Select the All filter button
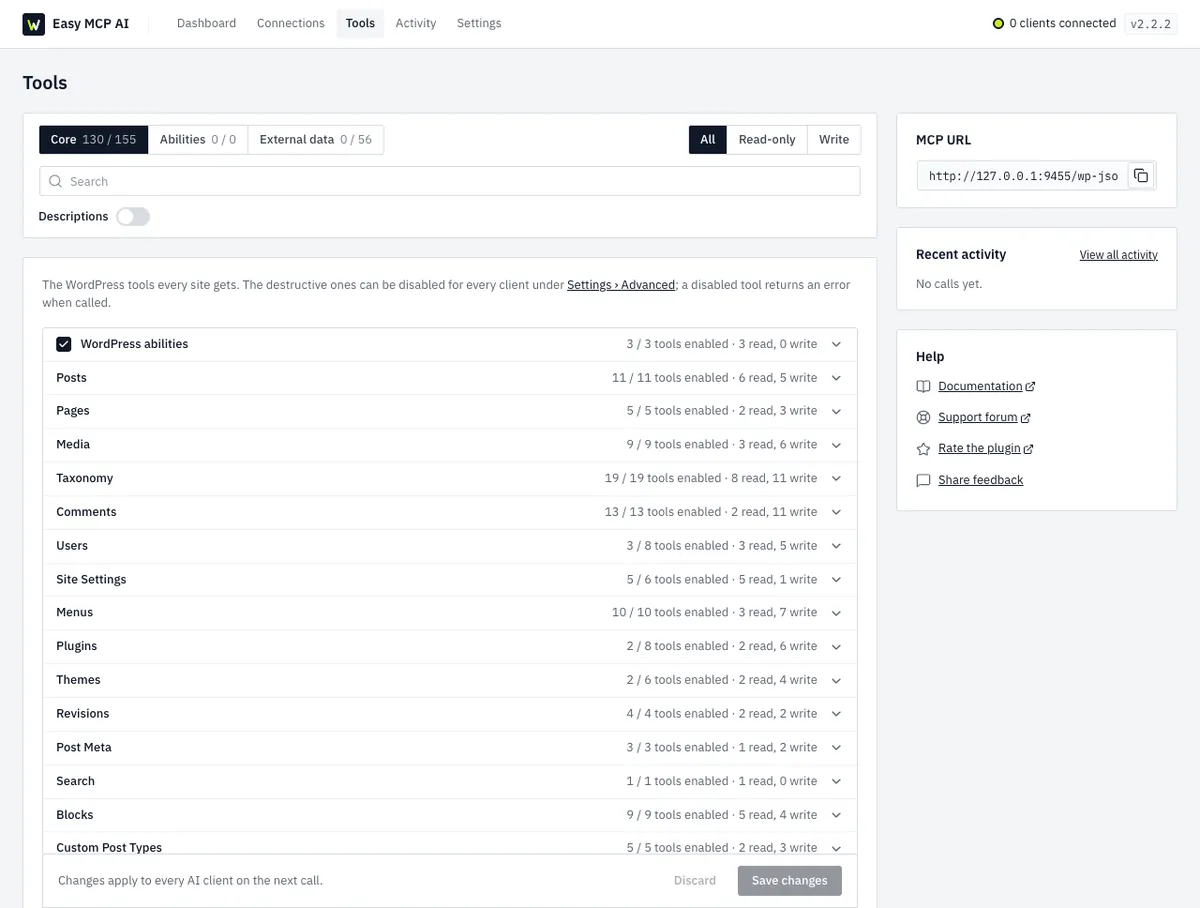 point(708,140)
